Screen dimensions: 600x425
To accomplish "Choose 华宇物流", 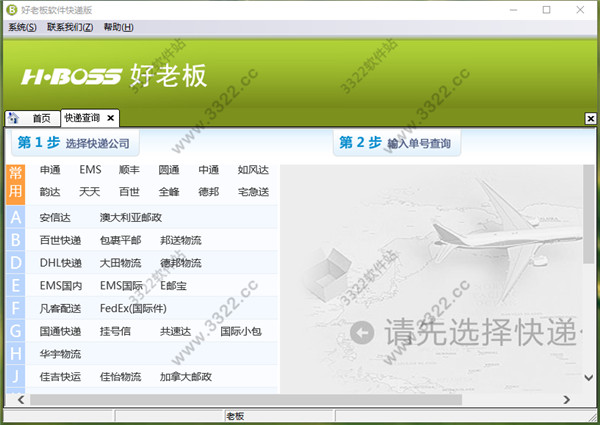I will [x=60, y=354].
